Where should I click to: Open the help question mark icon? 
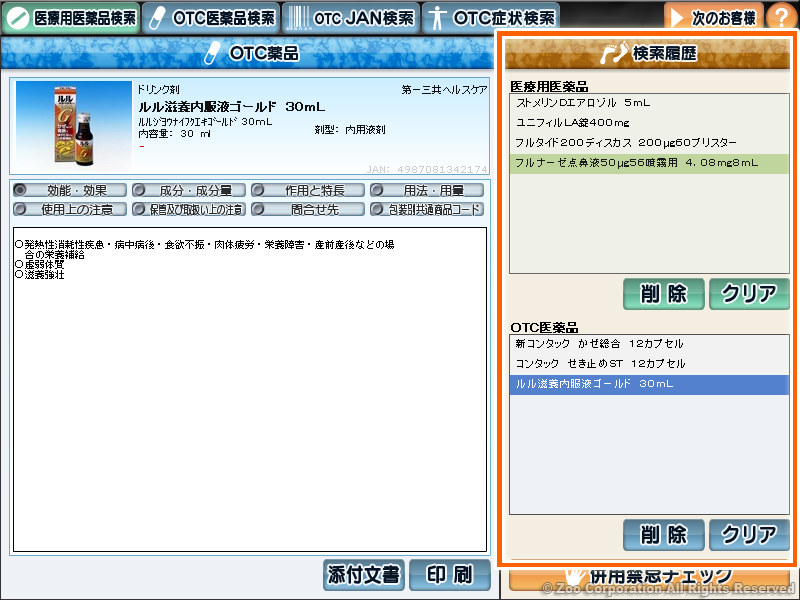point(781,16)
